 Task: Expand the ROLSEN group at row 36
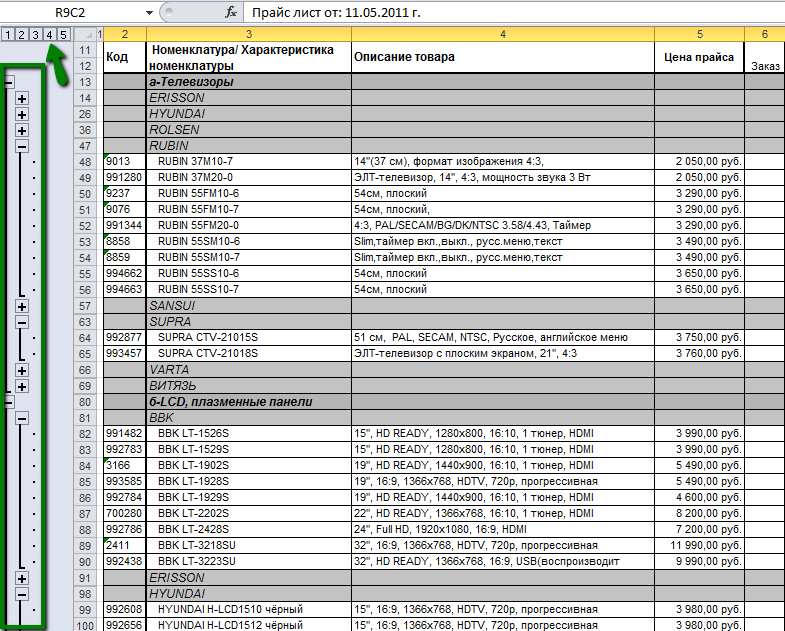coord(22,131)
